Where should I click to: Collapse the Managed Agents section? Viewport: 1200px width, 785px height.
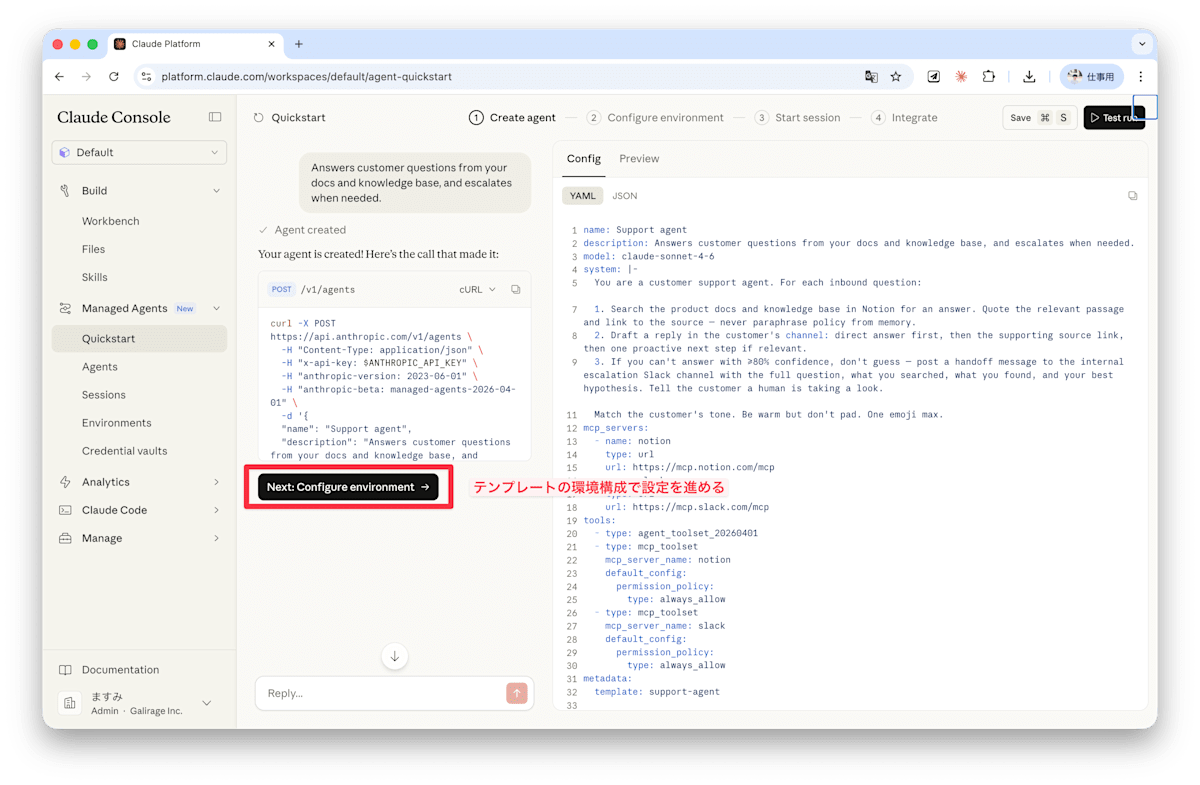[x=217, y=308]
